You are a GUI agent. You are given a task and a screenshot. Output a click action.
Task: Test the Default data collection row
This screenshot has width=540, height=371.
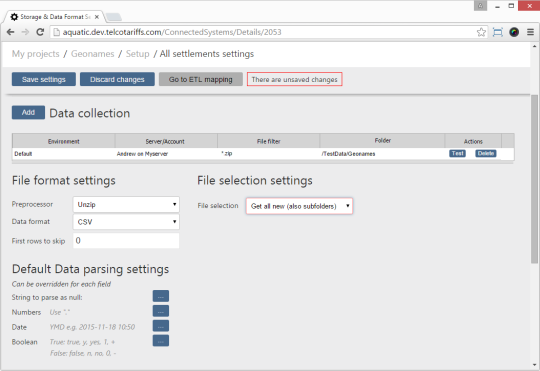tap(457, 153)
